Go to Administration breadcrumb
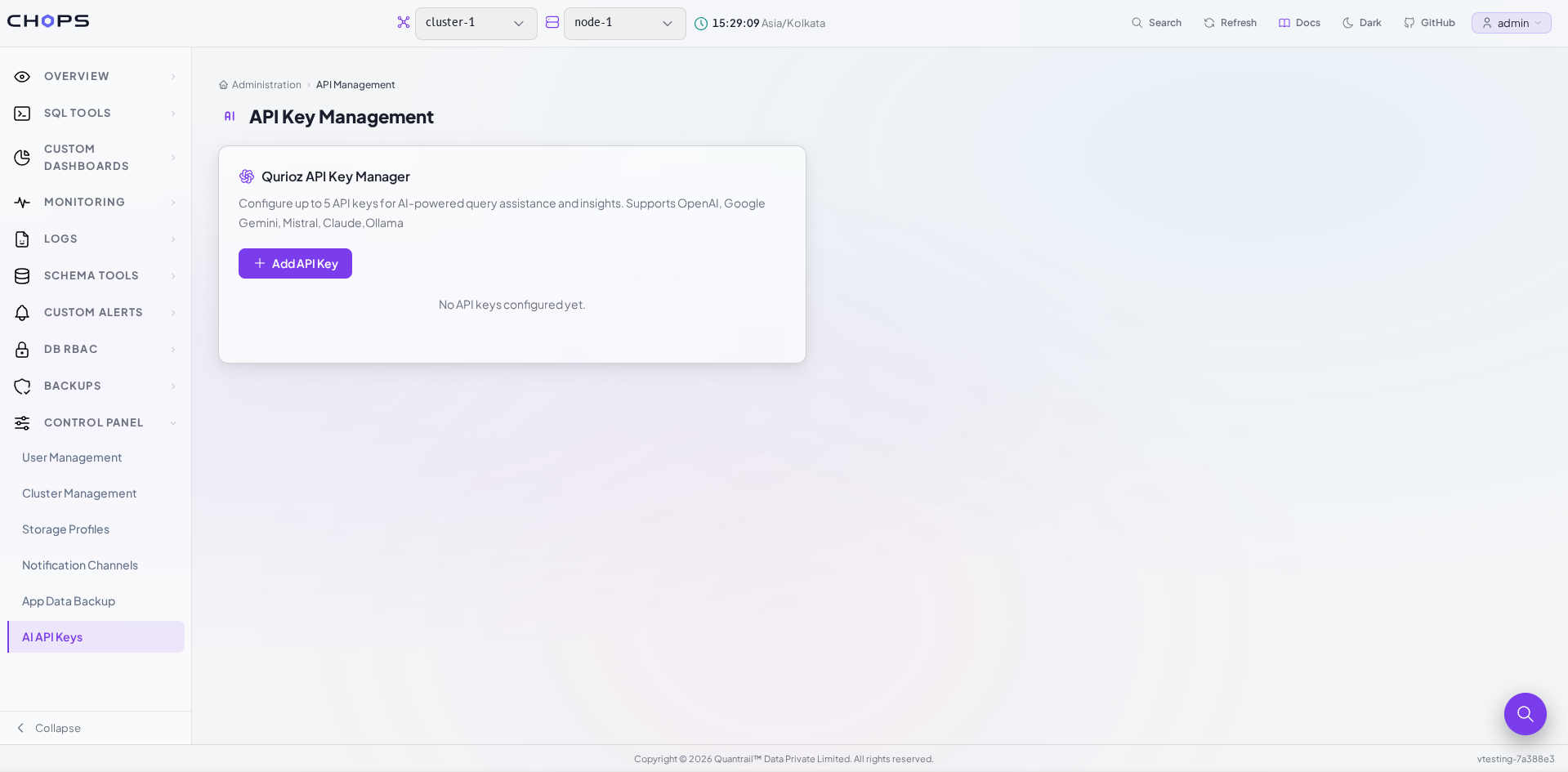 pos(266,85)
